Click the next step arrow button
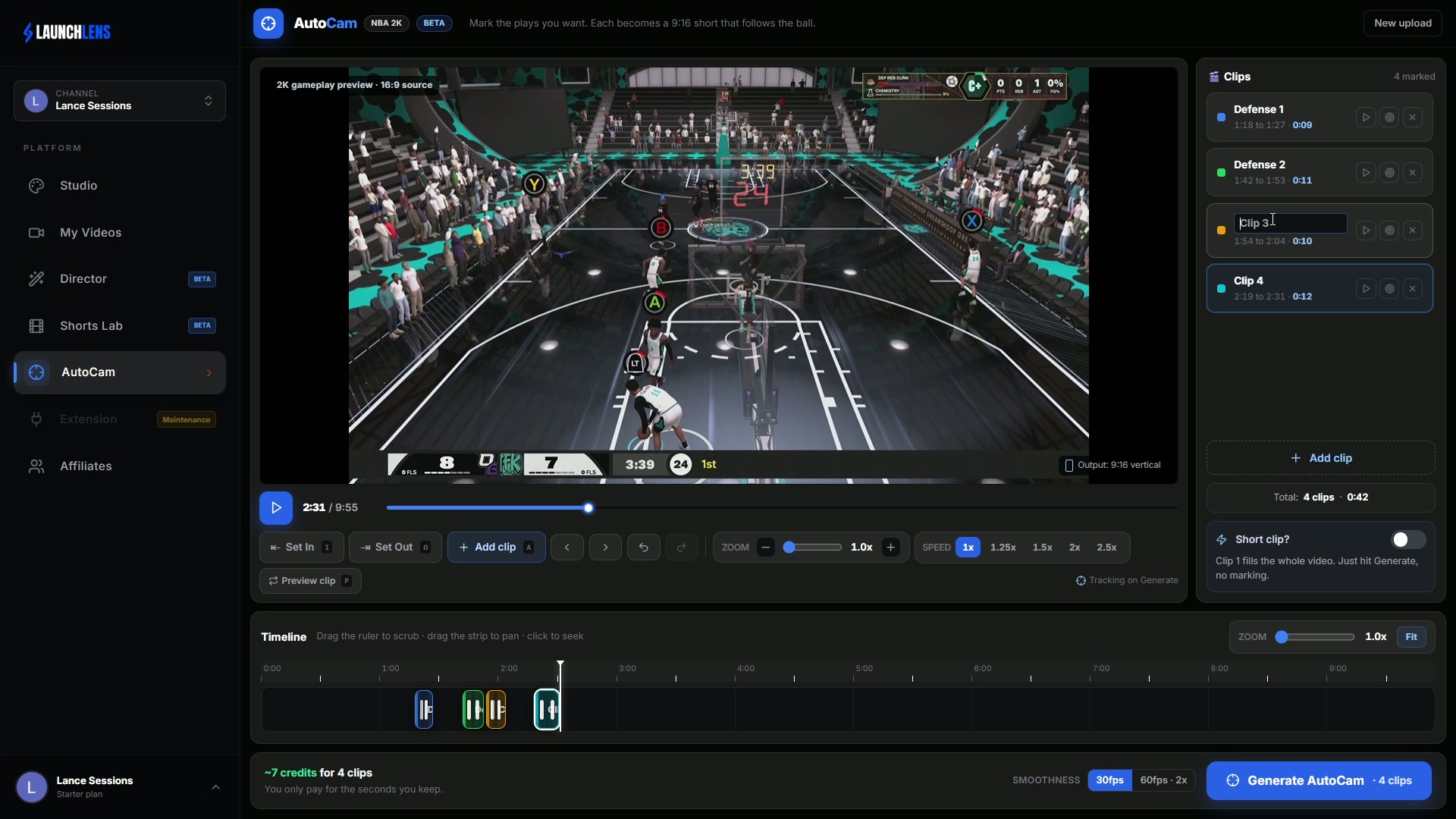 click(605, 548)
